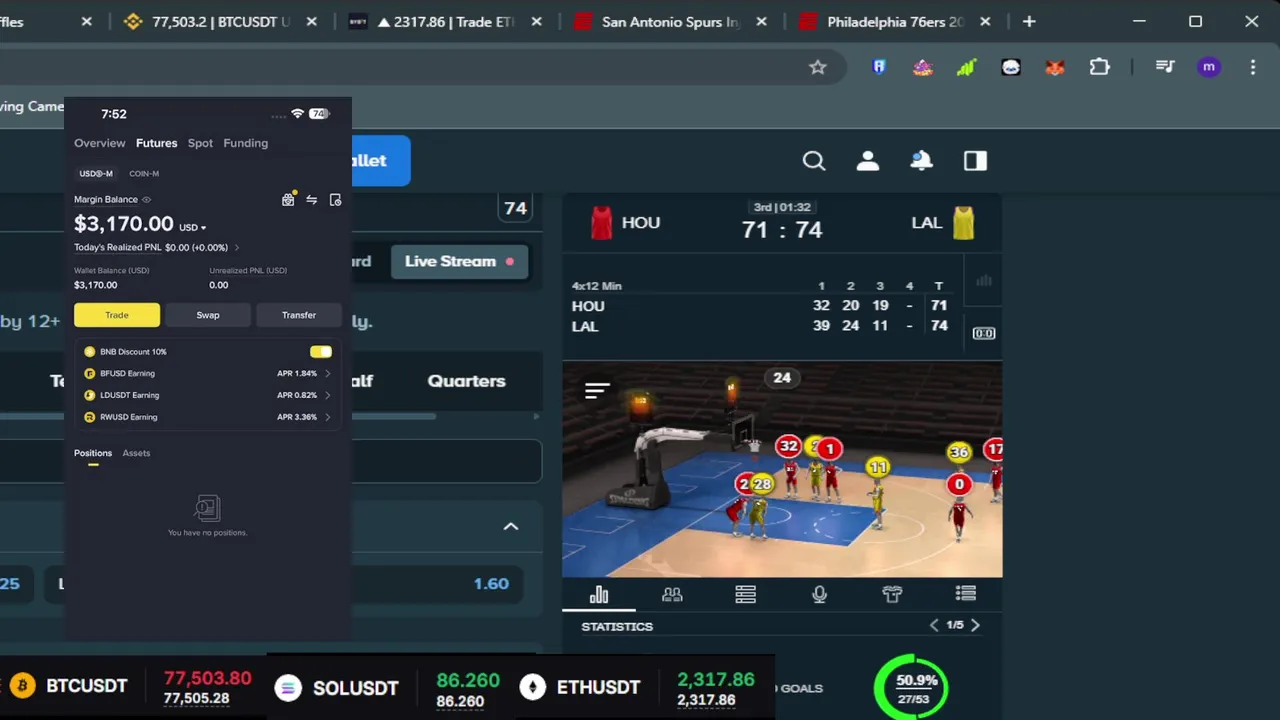Select the microphone commentary tab icon
The image size is (1280, 720).
click(819, 595)
